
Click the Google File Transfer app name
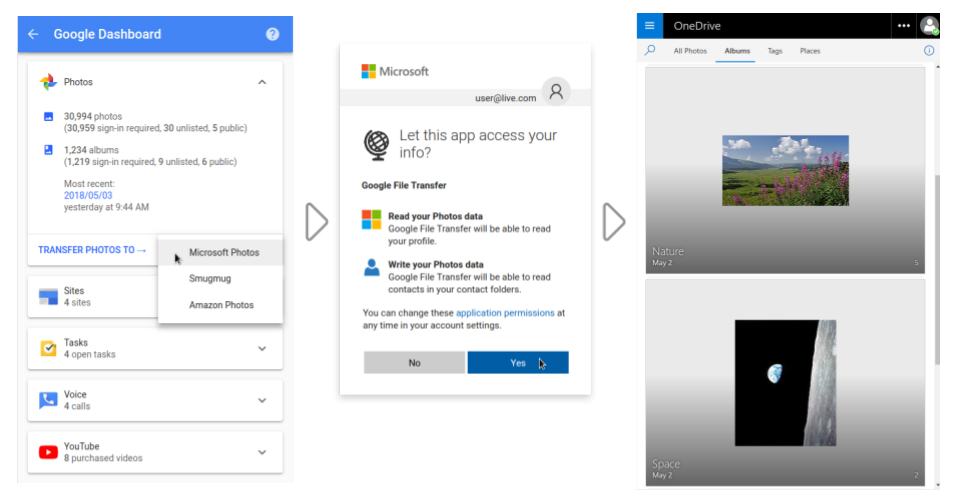pyautogui.click(x=404, y=185)
